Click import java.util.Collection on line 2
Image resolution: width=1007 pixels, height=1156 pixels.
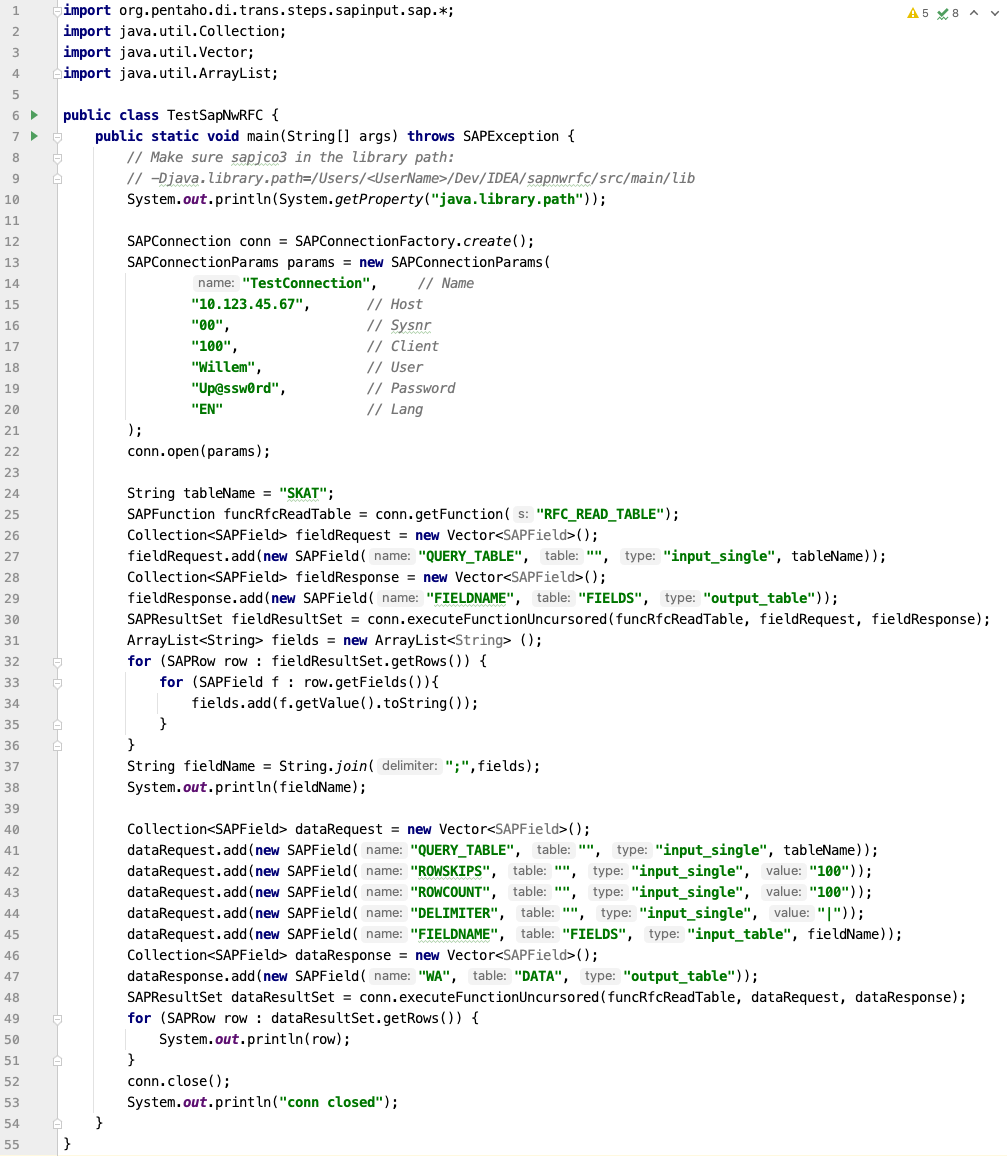click(174, 32)
